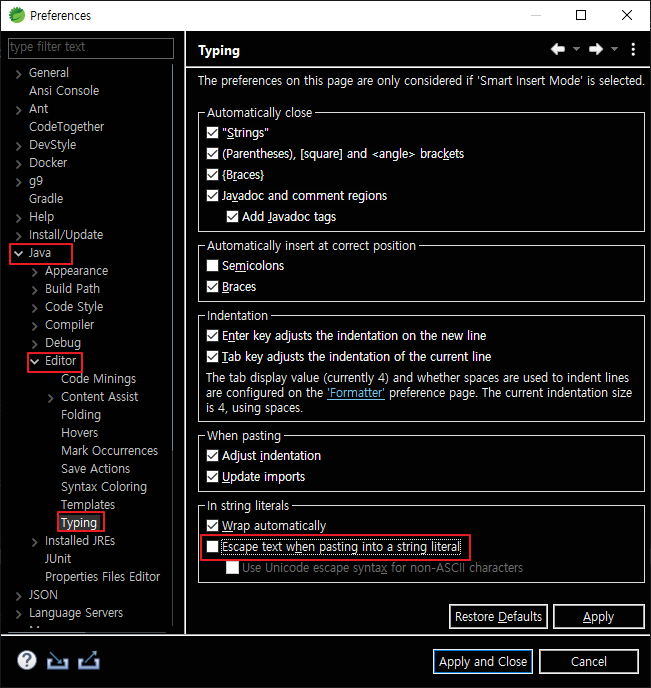Toggle Tab key adjusts indentation checkbox
The image size is (651, 688).
[x=212, y=357]
